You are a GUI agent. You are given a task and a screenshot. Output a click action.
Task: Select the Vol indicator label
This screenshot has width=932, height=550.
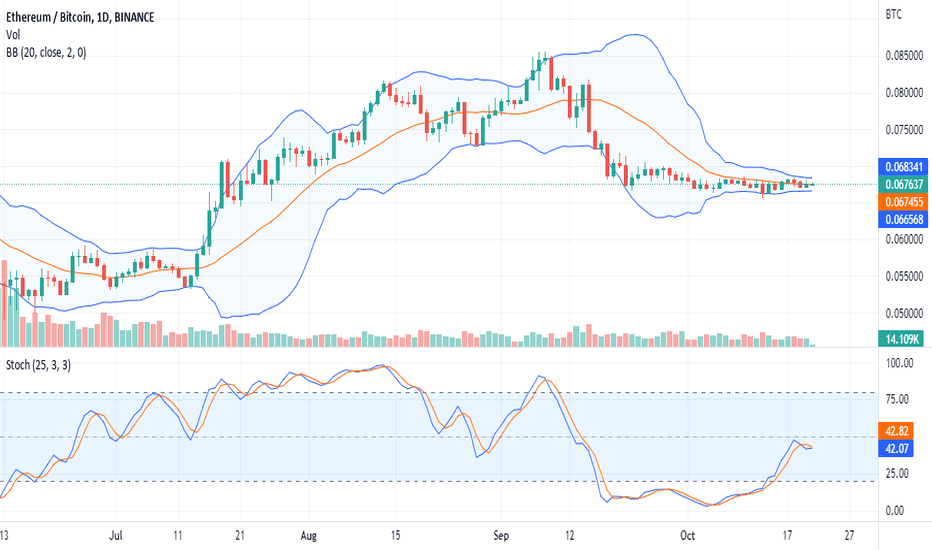pos(12,35)
